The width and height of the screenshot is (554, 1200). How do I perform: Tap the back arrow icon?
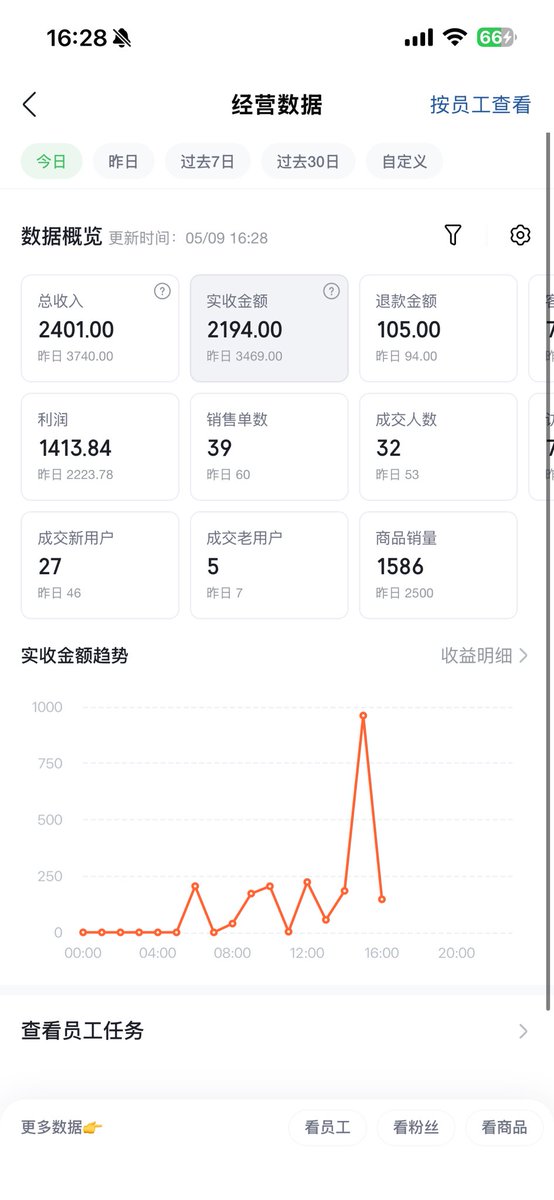[30, 104]
